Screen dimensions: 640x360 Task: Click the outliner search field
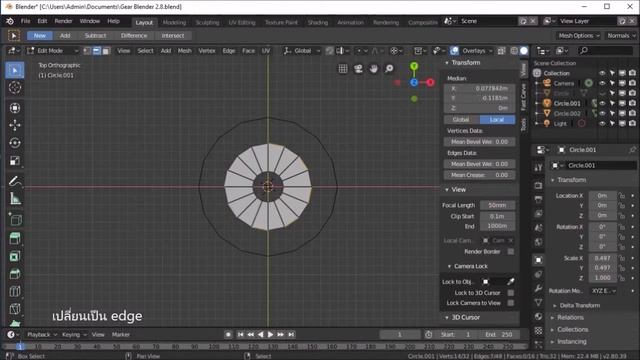click(606, 51)
